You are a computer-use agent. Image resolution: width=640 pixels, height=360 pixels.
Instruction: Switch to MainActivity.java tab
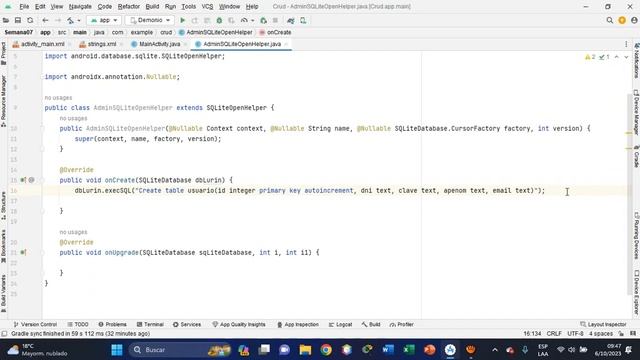[x=160, y=44]
